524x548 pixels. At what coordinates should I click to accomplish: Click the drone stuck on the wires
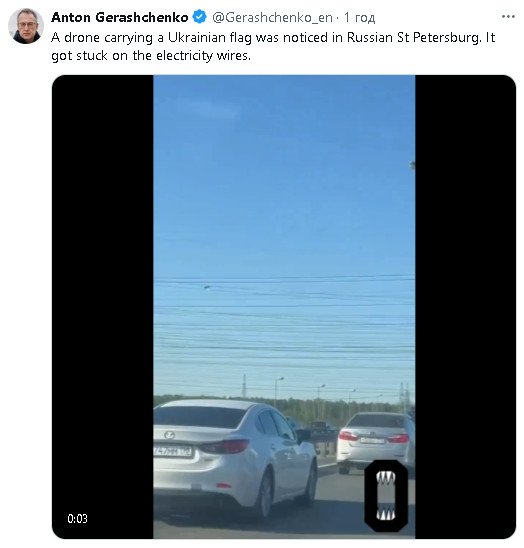pyautogui.click(x=207, y=287)
